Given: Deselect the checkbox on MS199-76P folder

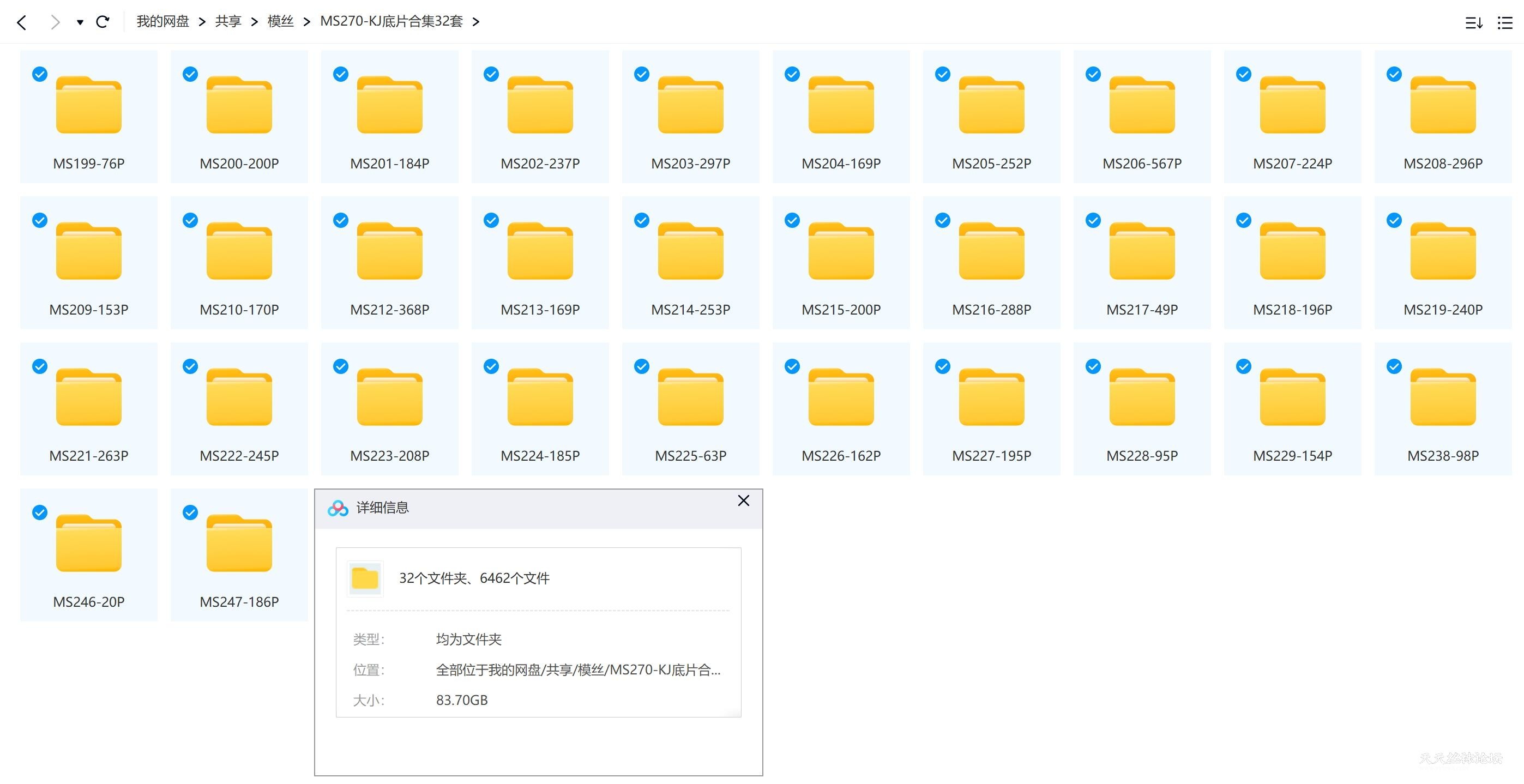Looking at the screenshot, I should [39, 74].
